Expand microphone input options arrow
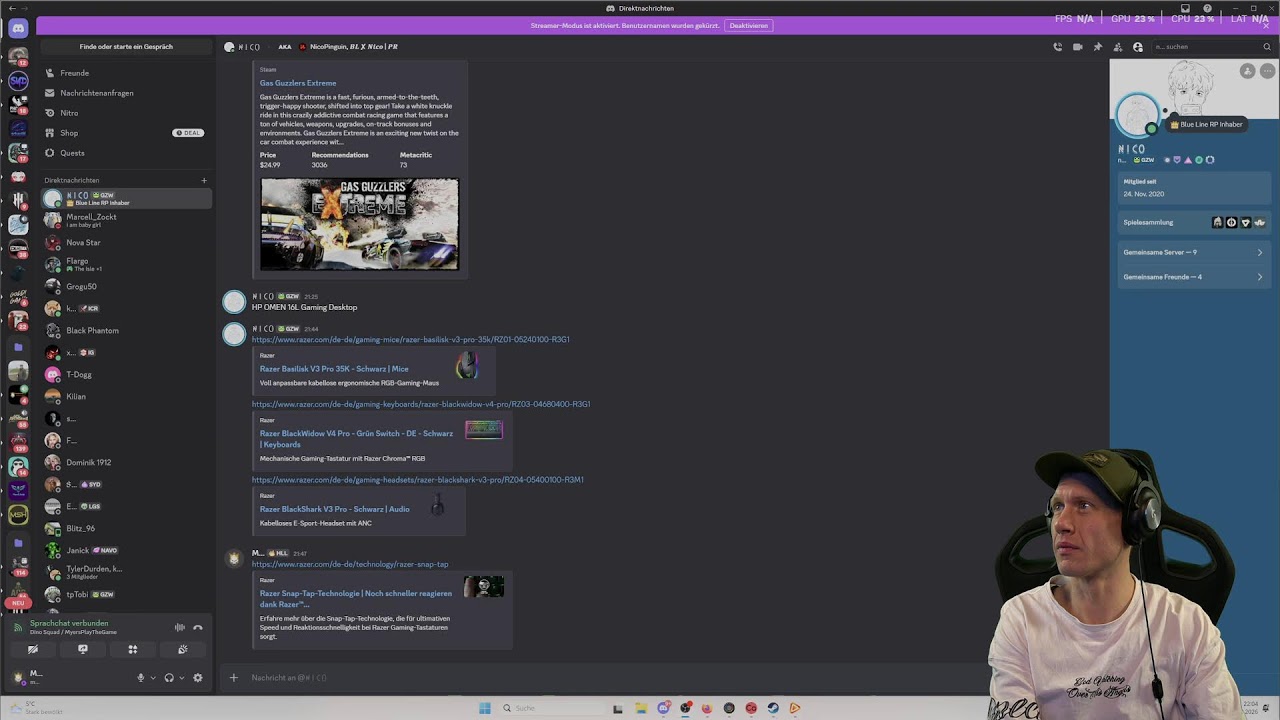 coord(153,678)
